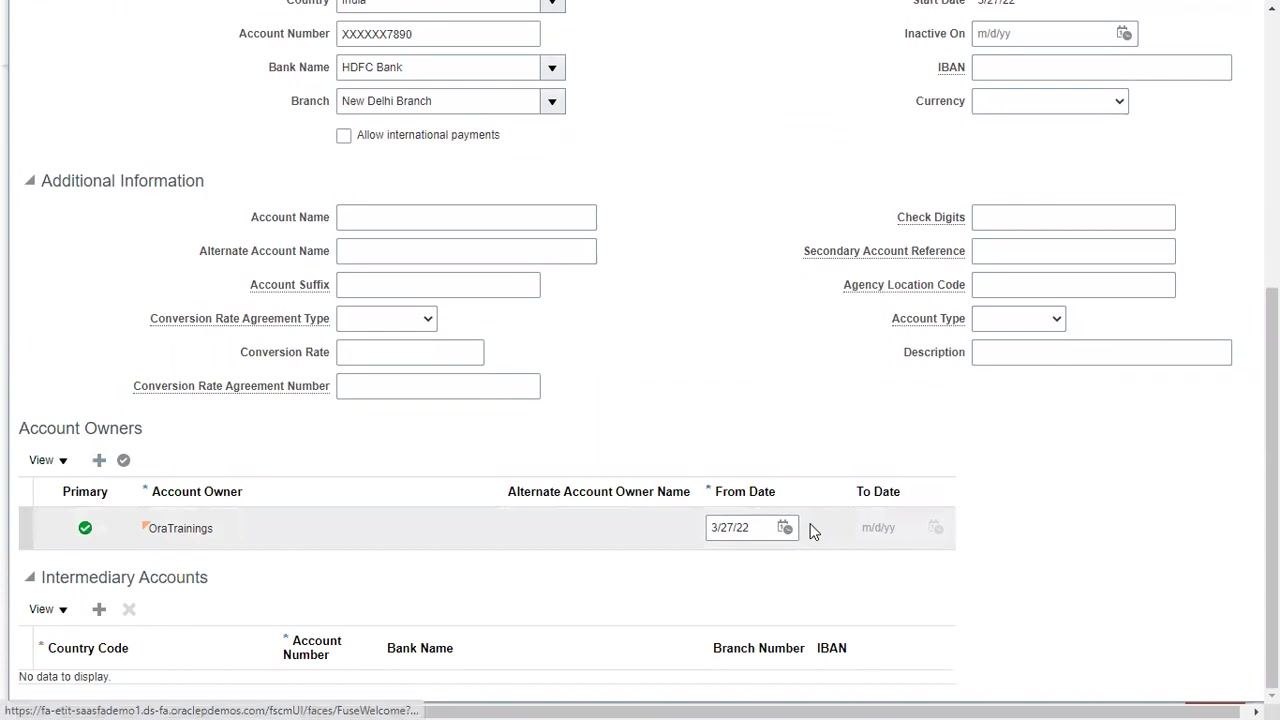Add a new account owner row
Viewport: 1280px width, 720px height.
[99, 460]
